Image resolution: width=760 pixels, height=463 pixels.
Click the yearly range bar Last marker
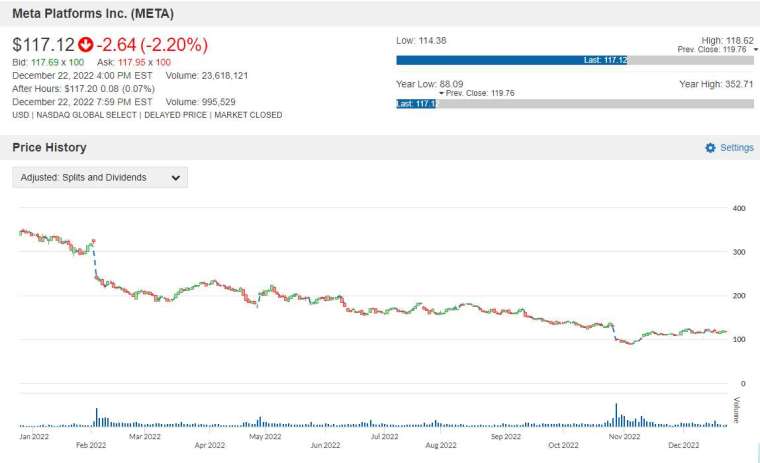[416, 104]
